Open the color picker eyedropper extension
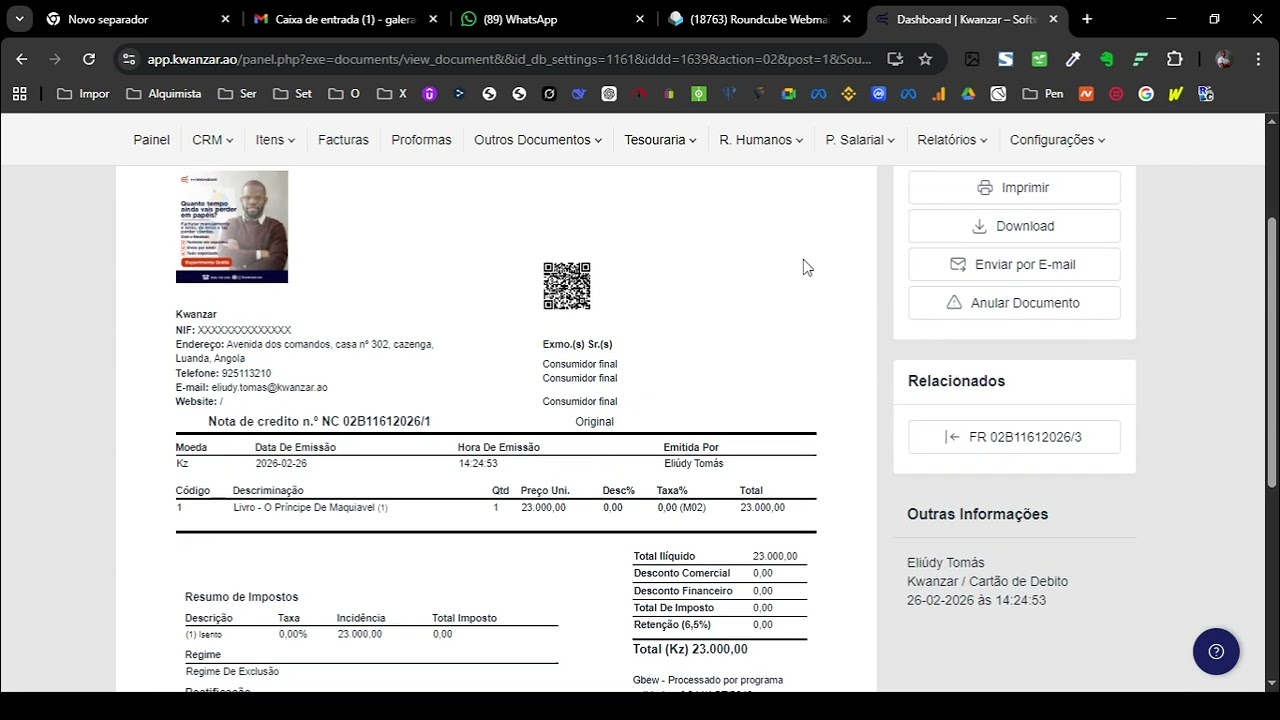The width and height of the screenshot is (1280, 720). tap(1073, 59)
